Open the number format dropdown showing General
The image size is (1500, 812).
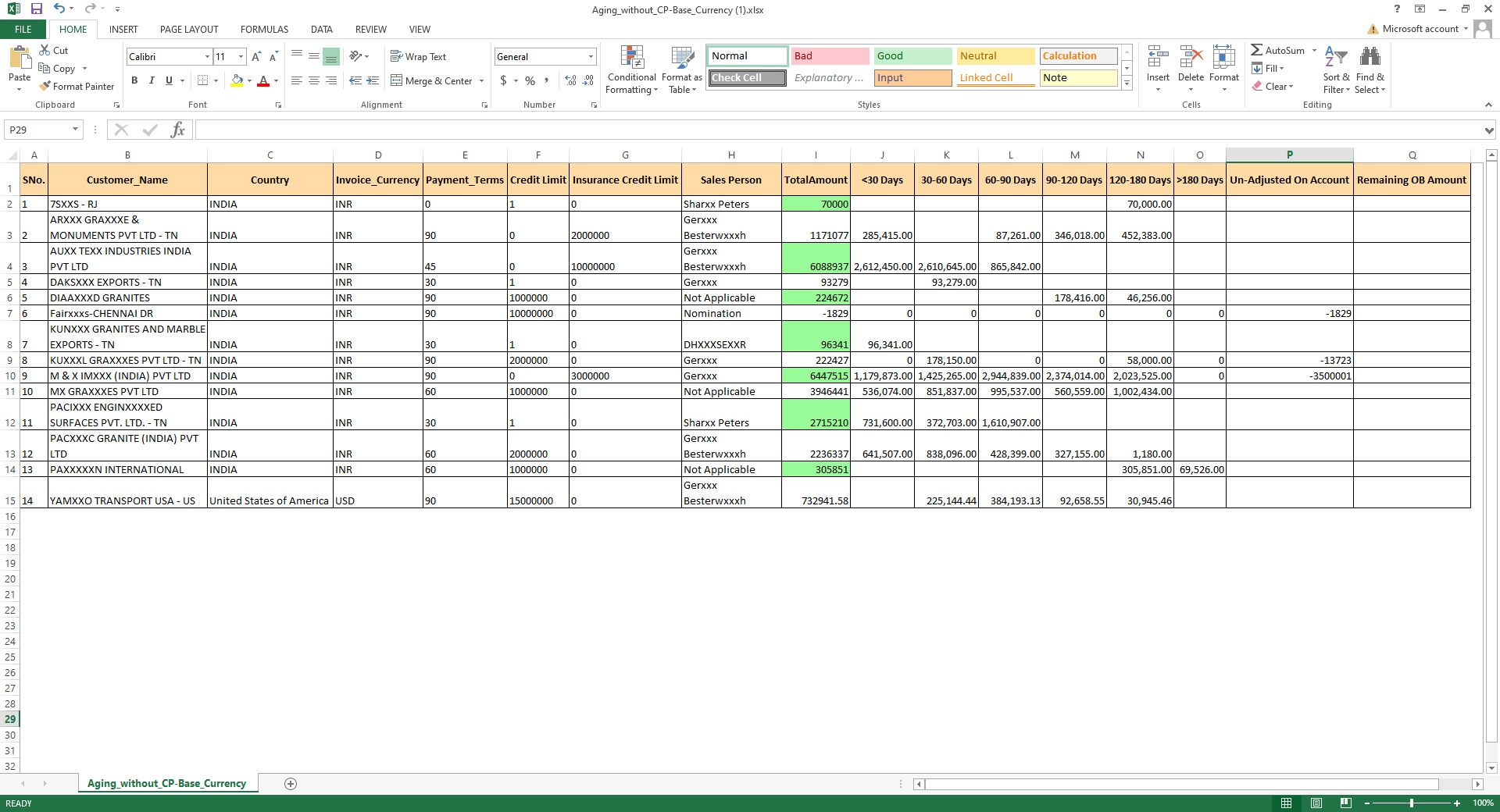(591, 57)
